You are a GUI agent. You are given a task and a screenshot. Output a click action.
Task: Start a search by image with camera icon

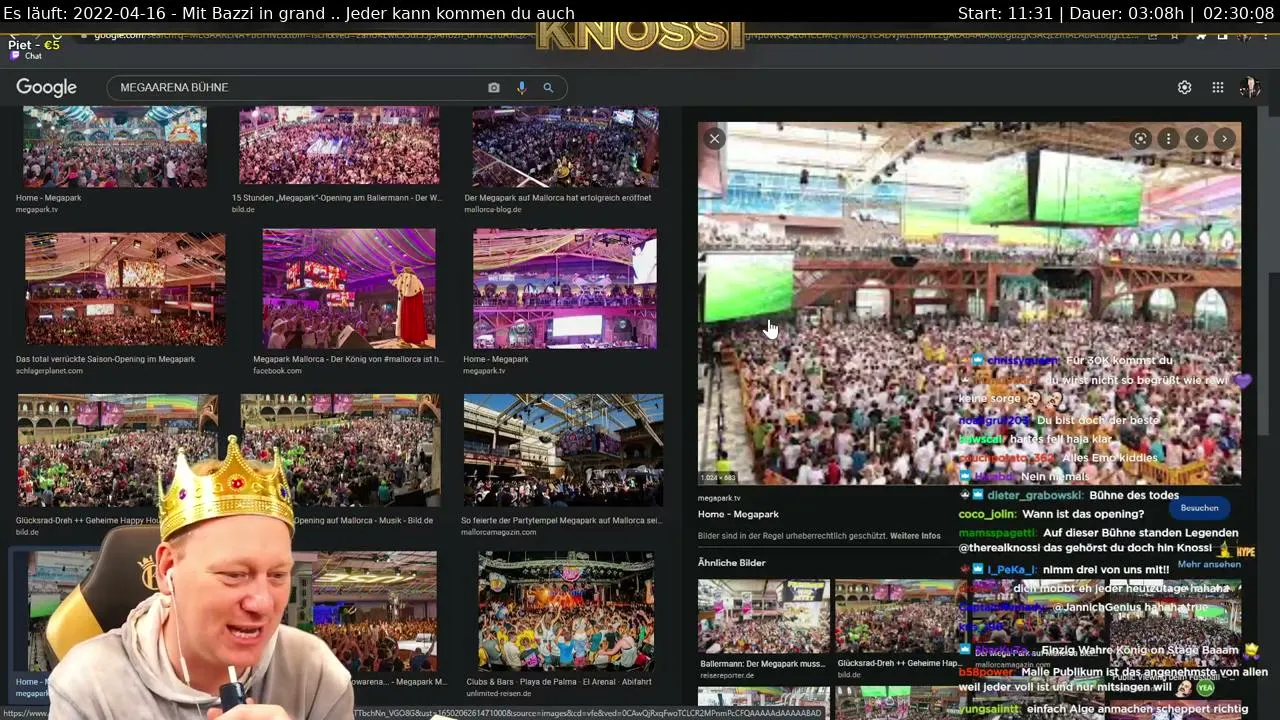pyautogui.click(x=494, y=88)
